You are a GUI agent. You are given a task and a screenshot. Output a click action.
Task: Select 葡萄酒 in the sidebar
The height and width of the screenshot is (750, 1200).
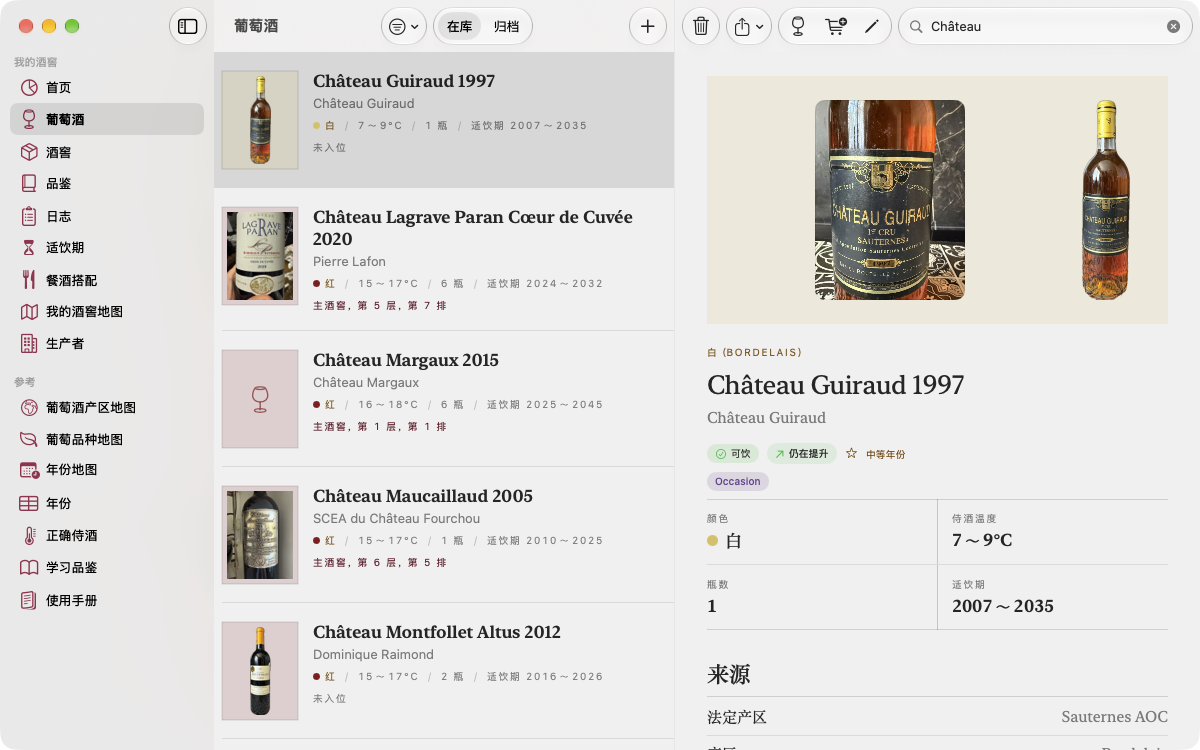(107, 119)
